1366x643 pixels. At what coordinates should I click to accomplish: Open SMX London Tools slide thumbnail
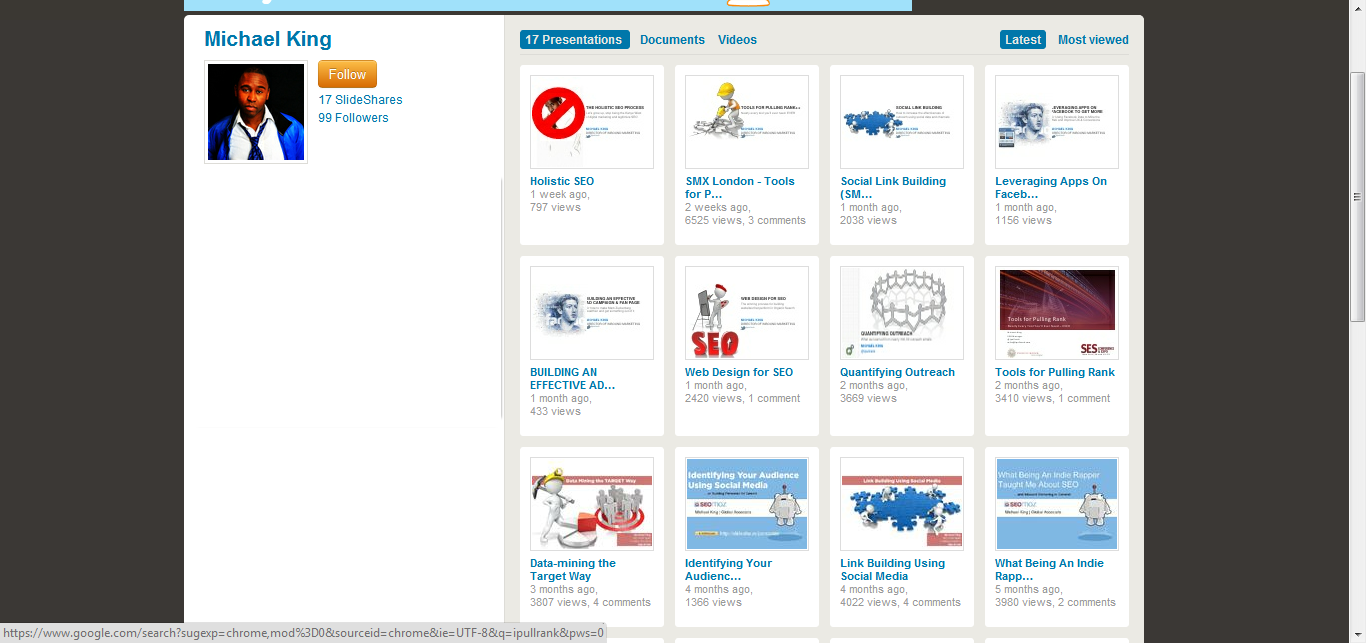(x=747, y=122)
